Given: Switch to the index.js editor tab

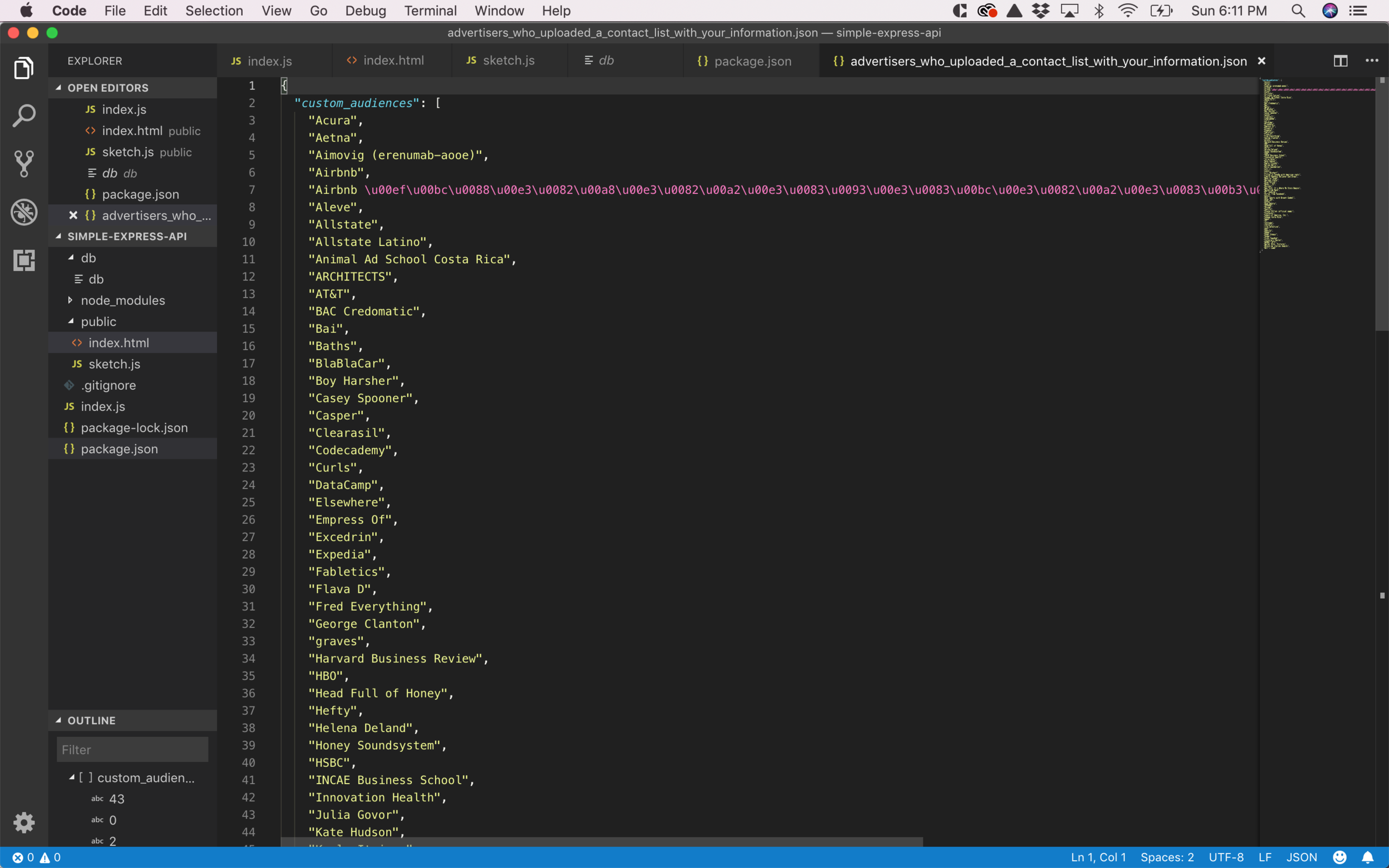Looking at the screenshot, I should click(x=274, y=61).
